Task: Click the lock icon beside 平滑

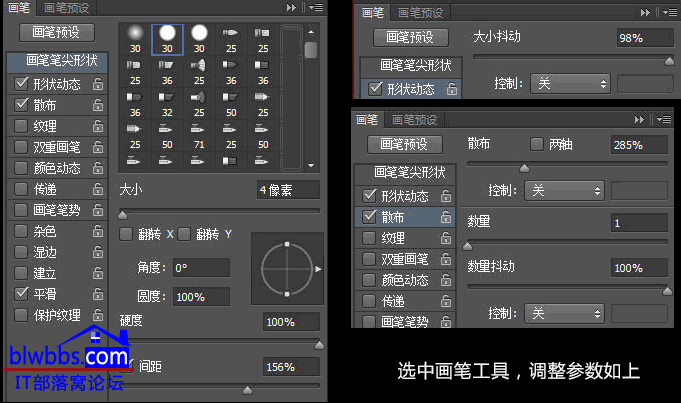Action: tap(98, 294)
